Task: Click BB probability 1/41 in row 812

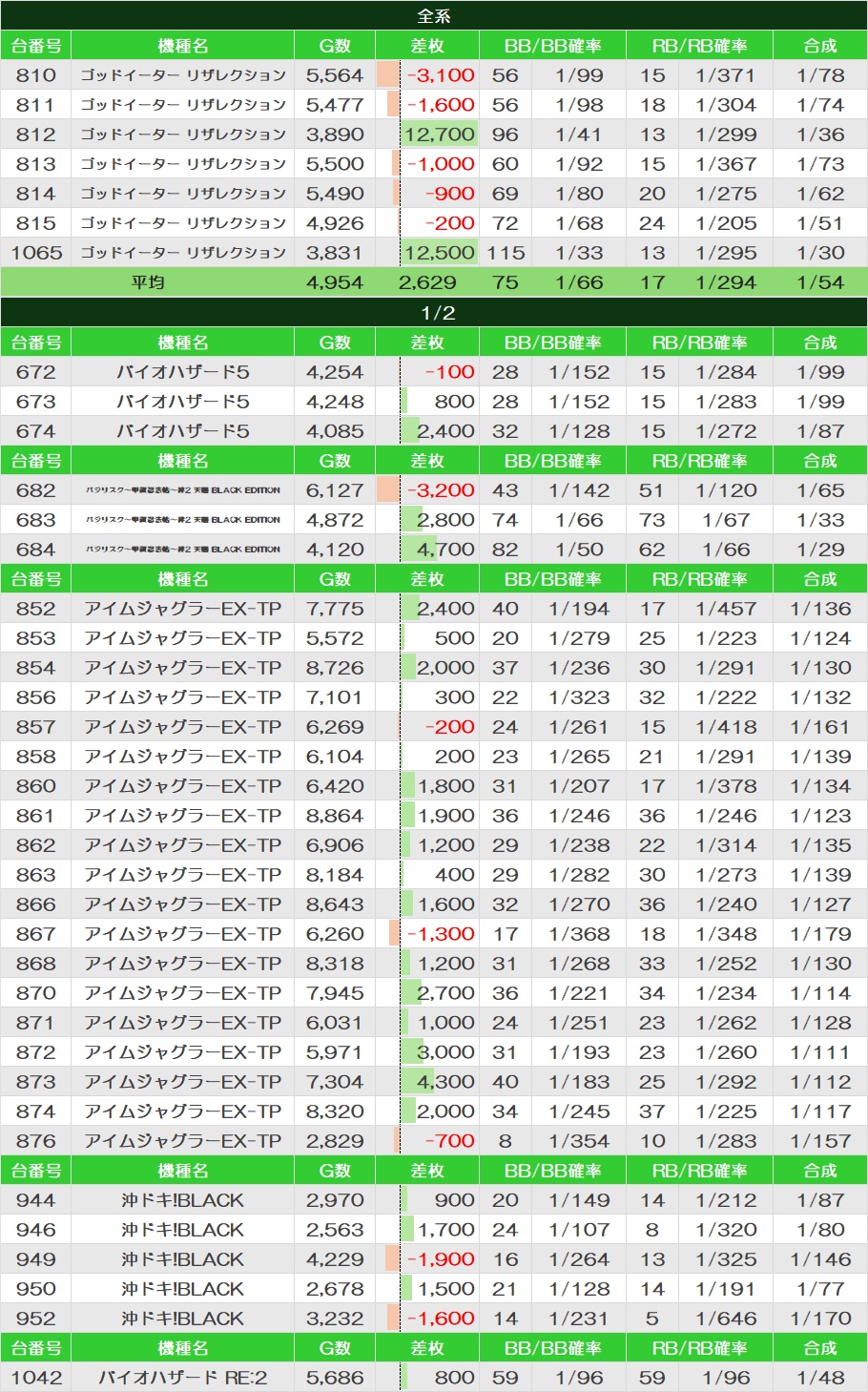Action: (579, 135)
